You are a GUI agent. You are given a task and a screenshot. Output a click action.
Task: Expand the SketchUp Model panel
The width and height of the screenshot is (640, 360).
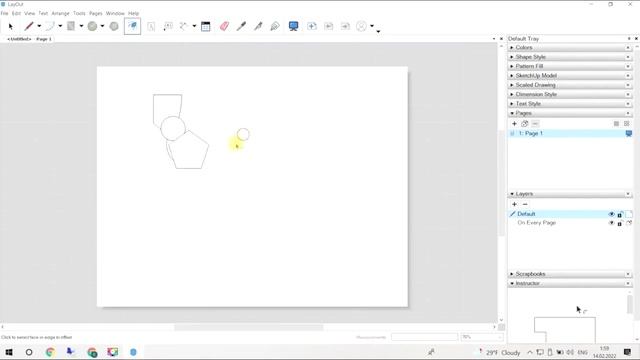coord(570,76)
